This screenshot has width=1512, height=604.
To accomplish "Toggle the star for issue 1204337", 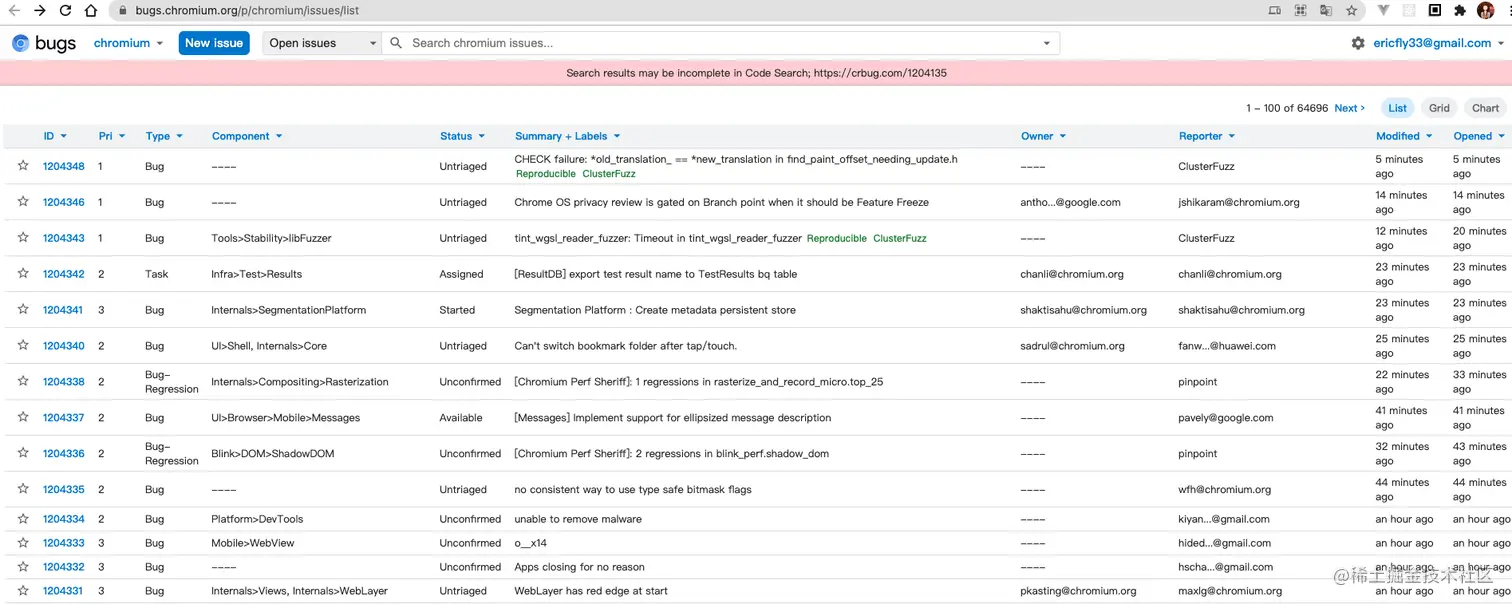I will (23, 418).
